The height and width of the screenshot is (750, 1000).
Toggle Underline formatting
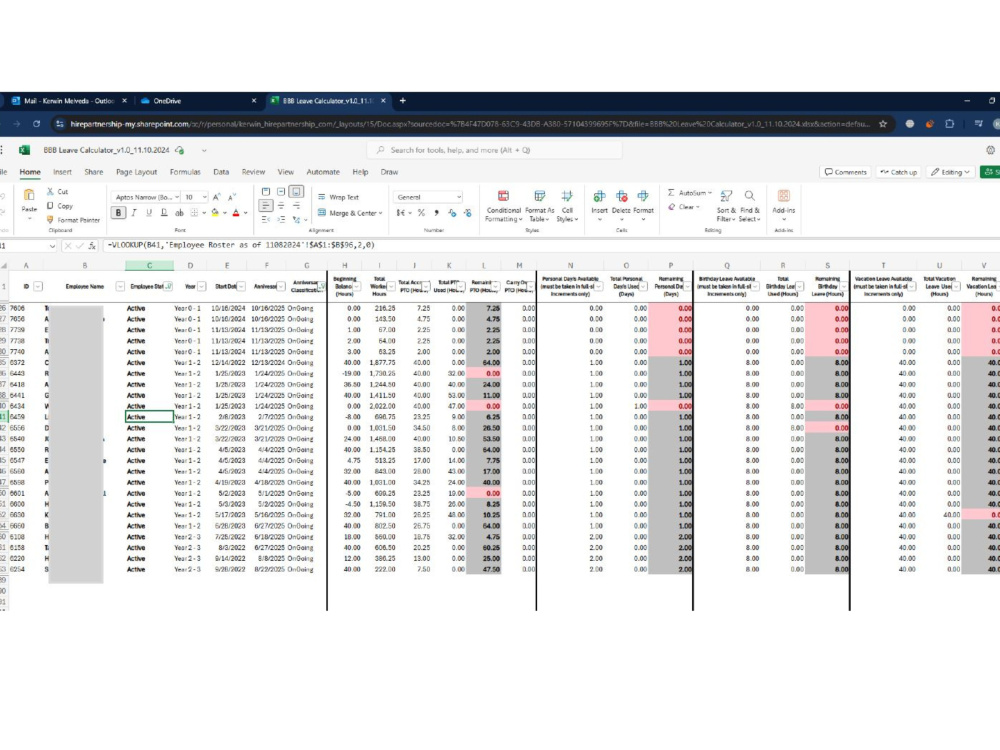[149, 212]
